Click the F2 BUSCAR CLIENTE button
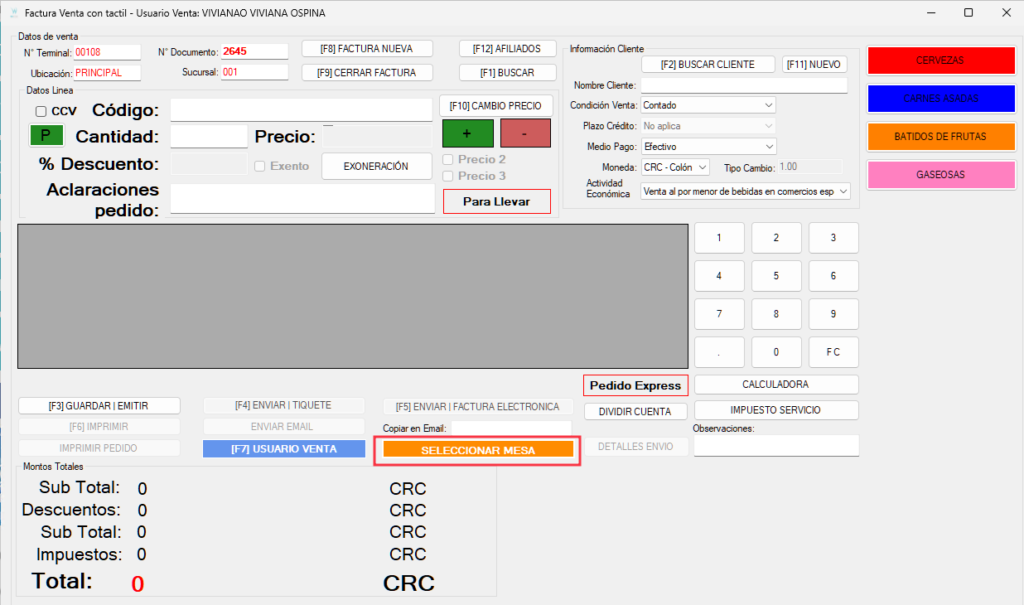 point(709,64)
